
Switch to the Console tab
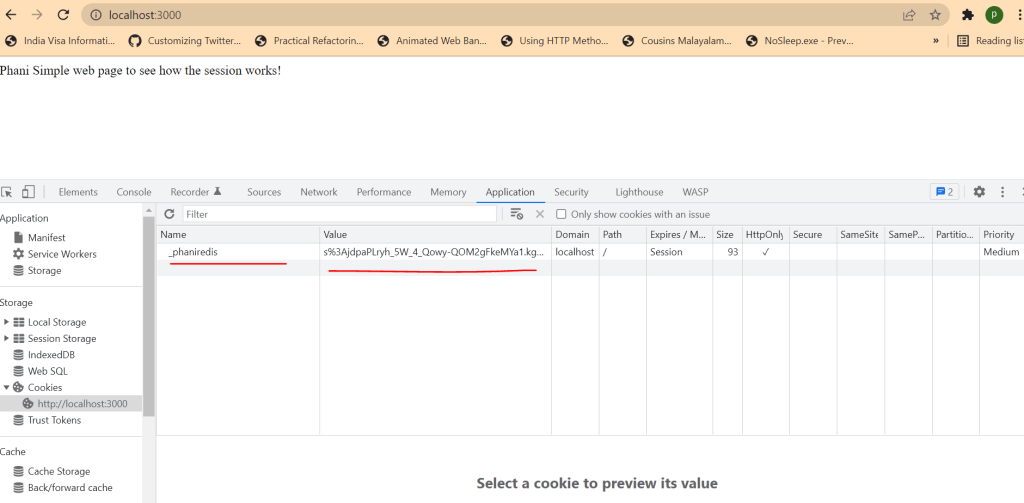pyautogui.click(x=134, y=192)
